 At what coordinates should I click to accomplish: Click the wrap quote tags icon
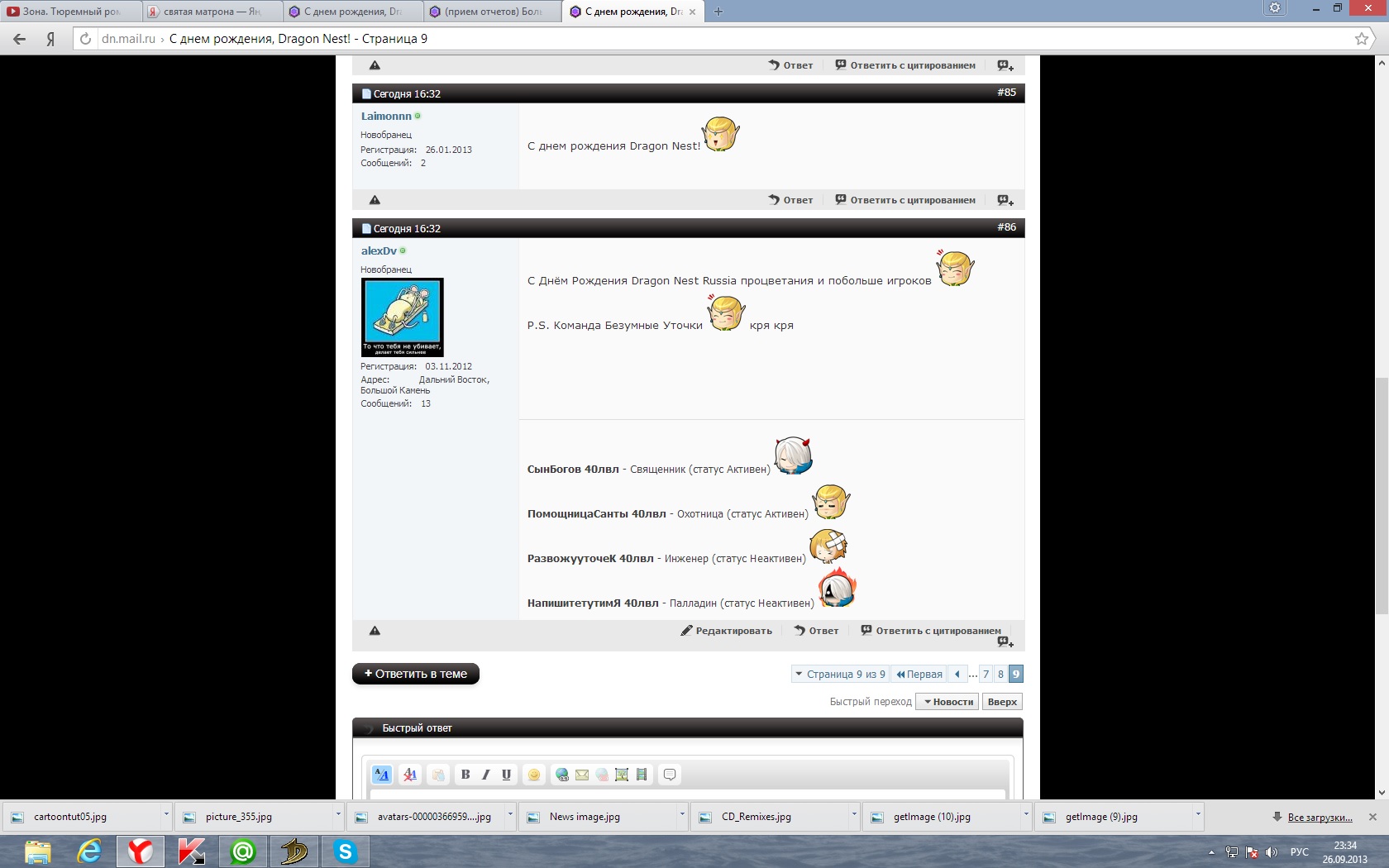[670, 775]
